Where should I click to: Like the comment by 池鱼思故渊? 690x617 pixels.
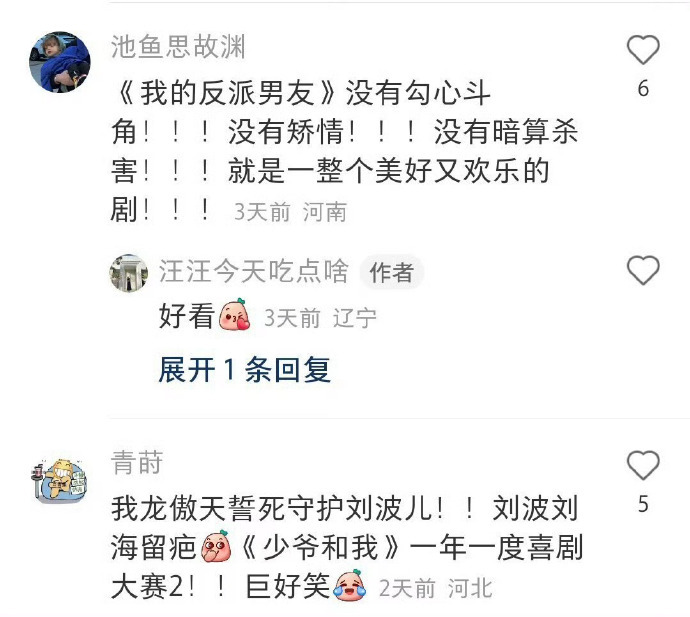(643, 50)
